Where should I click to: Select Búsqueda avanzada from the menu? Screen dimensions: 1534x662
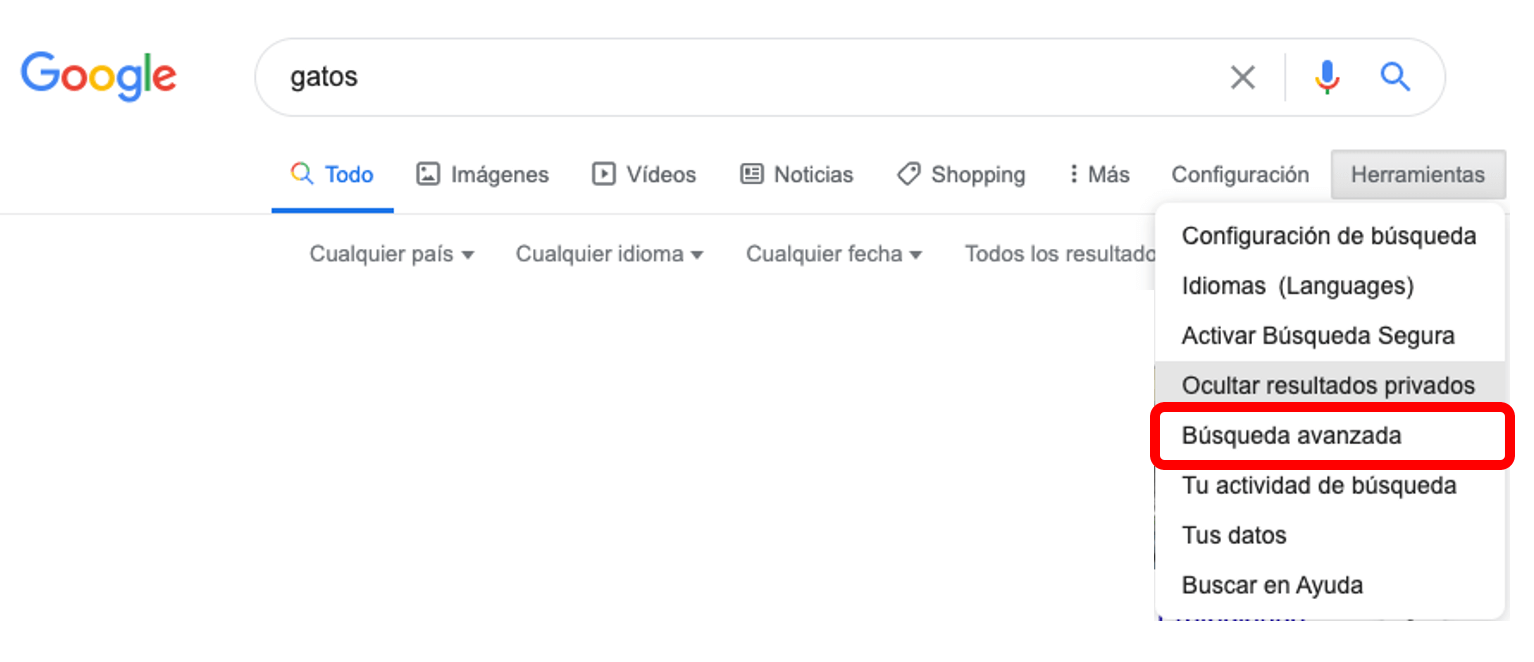click(1291, 436)
